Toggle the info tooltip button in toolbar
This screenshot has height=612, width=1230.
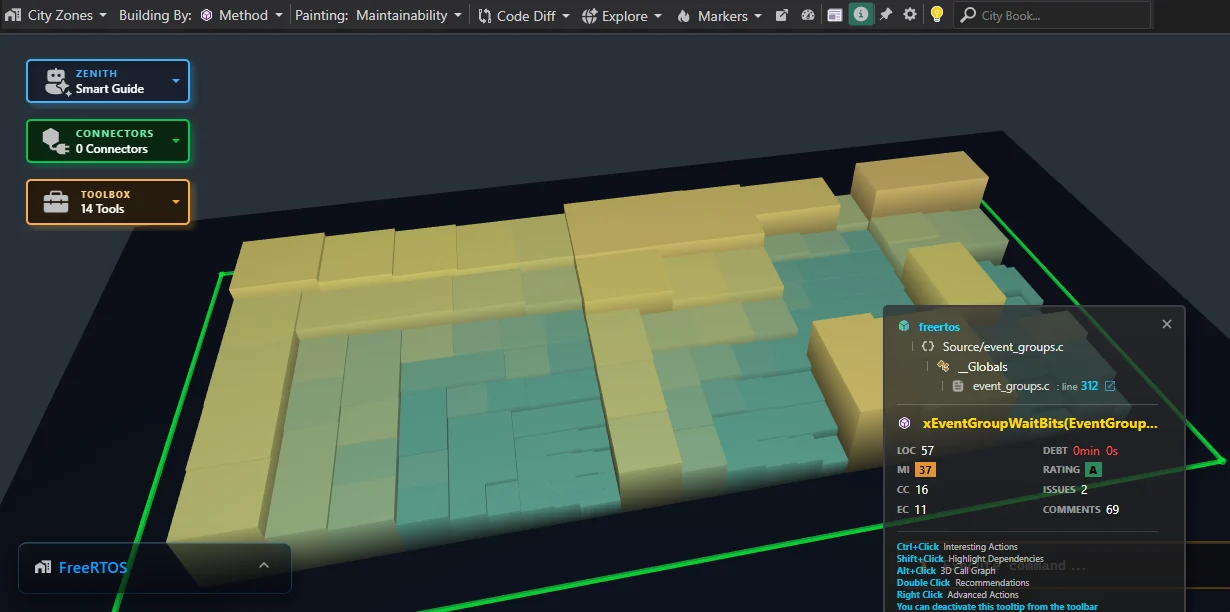861,15
